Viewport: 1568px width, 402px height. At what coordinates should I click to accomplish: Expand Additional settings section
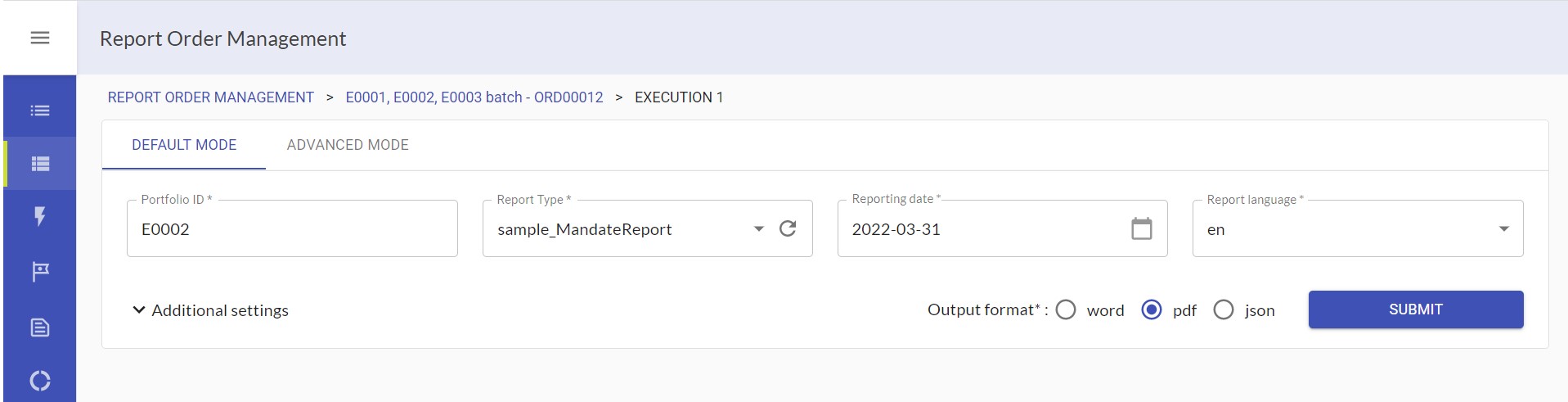[211, 310]
